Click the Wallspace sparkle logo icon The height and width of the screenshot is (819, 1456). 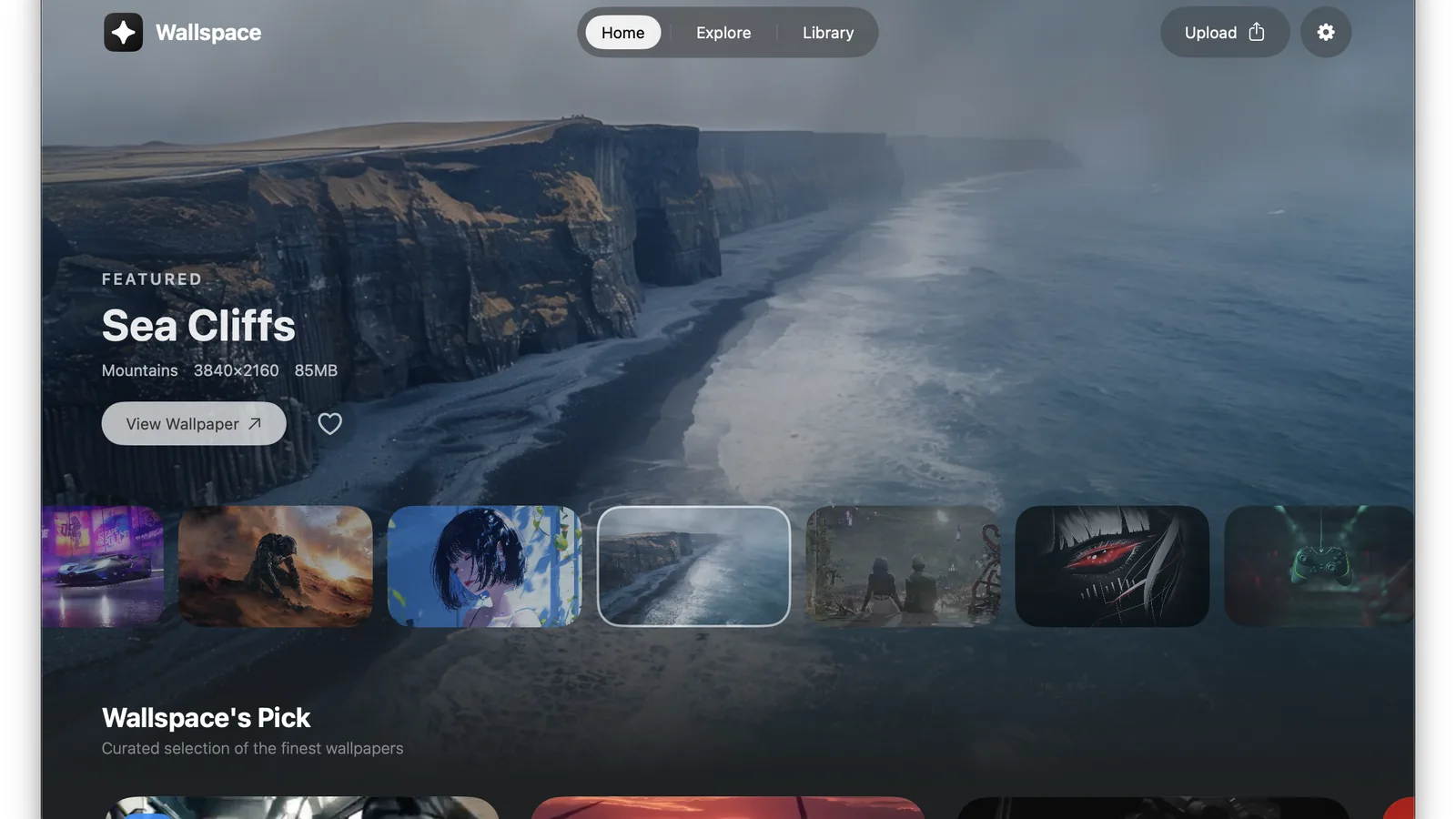click(123, 33)
